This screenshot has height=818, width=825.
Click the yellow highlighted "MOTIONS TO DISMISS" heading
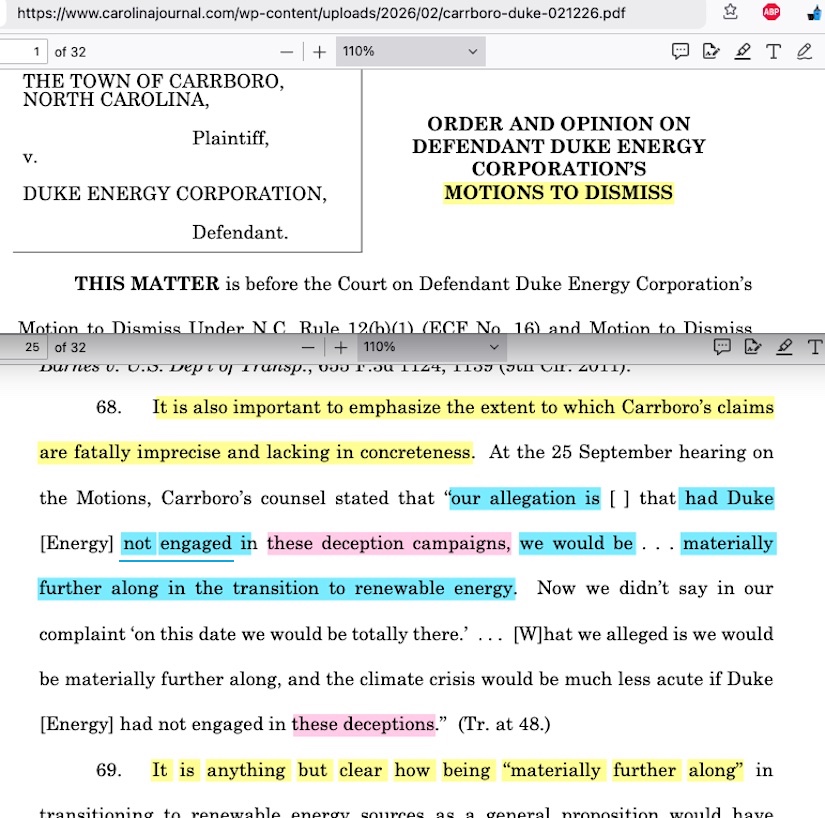(559, 192)
